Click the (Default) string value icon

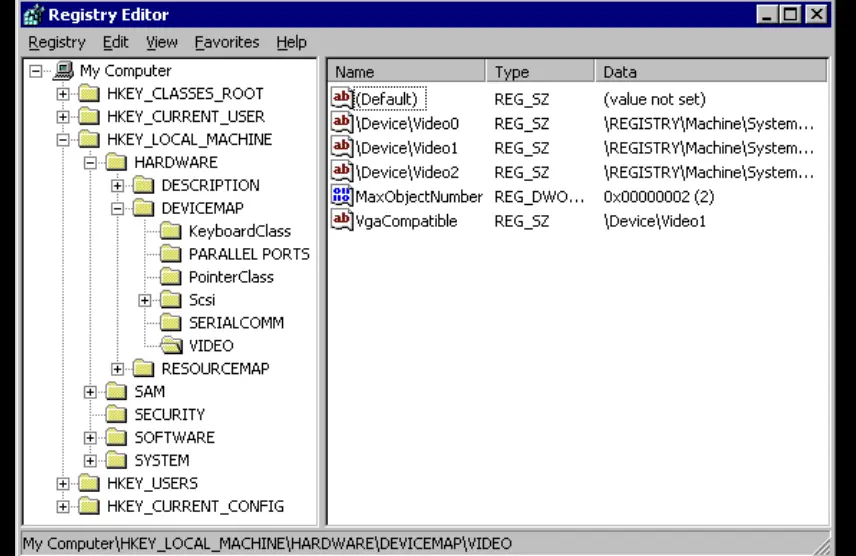(x=342, y=99)
